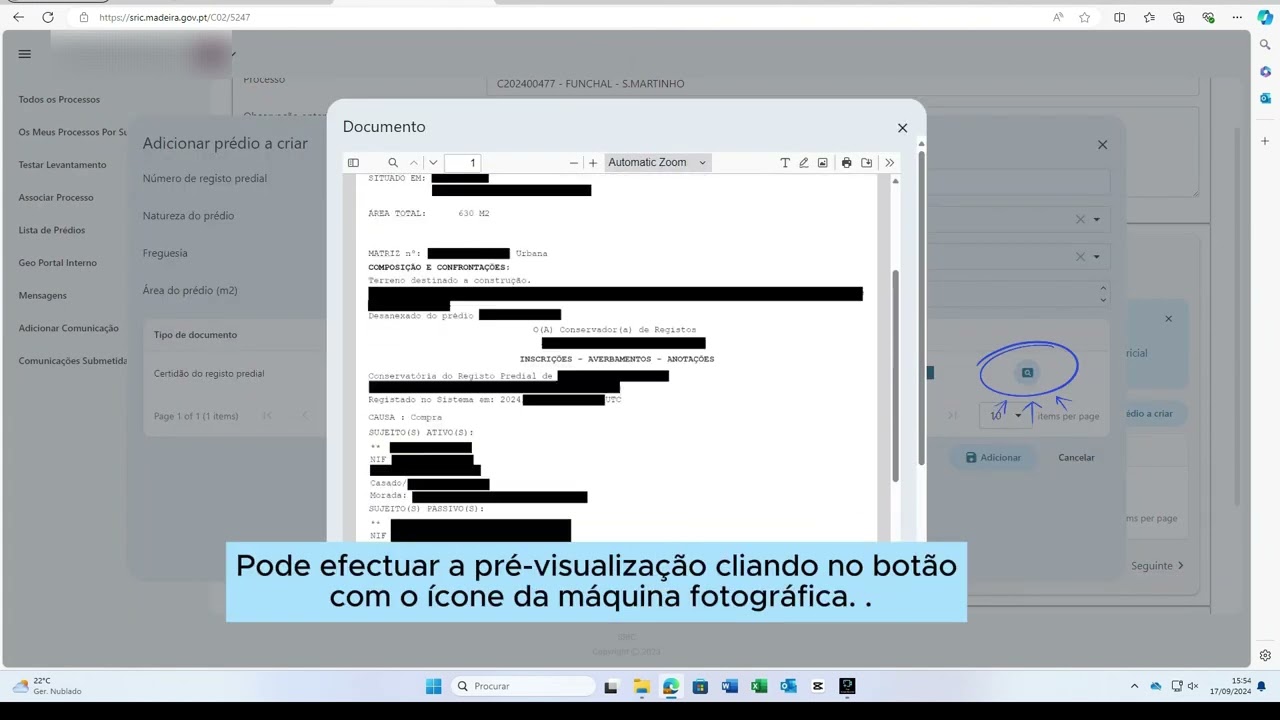Open browser settings and more menu
The height and width of the screenshot is (720, 1280).
1237,17
